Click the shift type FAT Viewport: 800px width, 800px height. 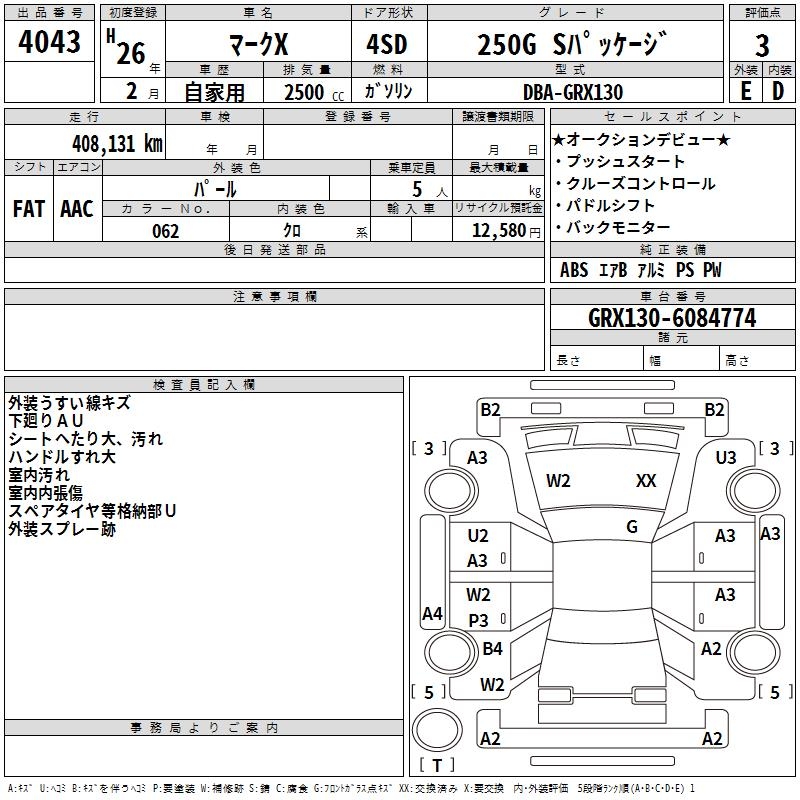point(29,209)
